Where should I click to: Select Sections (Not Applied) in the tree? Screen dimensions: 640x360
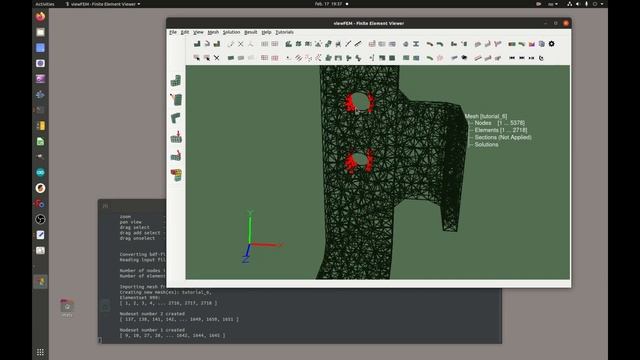click(503, 138)
